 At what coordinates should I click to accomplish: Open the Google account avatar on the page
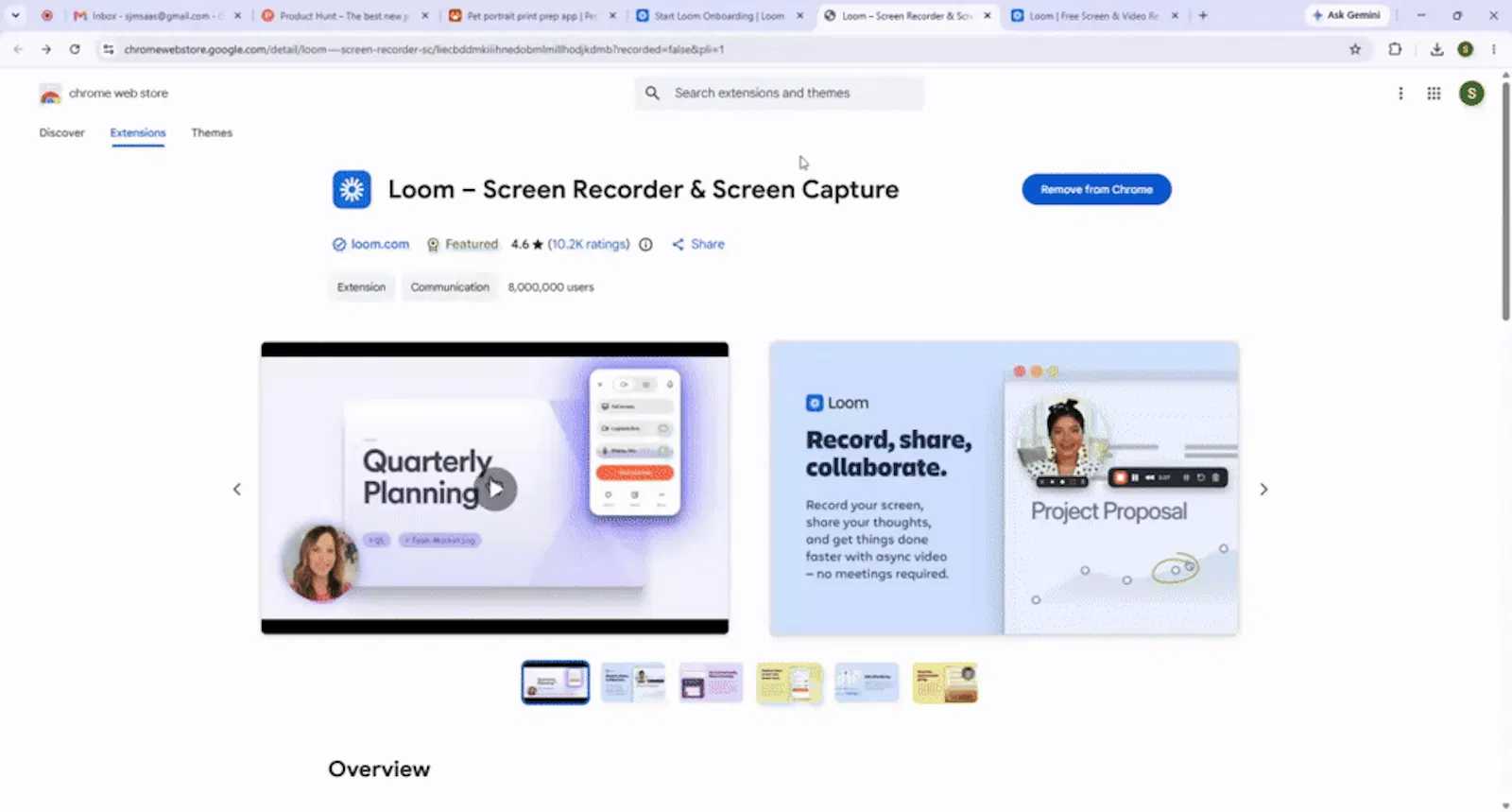[x=1471, y=93]
